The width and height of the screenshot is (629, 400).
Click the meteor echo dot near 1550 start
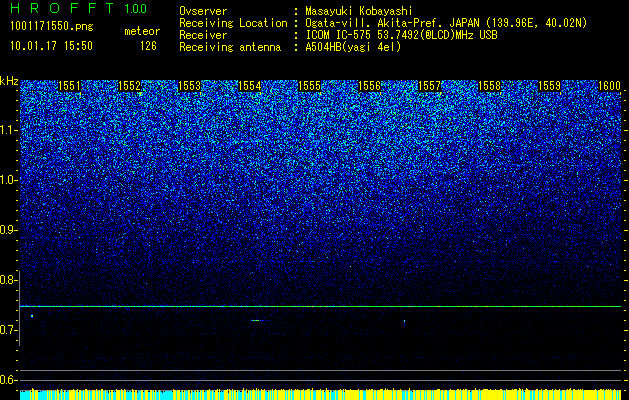tap(32, 316)
